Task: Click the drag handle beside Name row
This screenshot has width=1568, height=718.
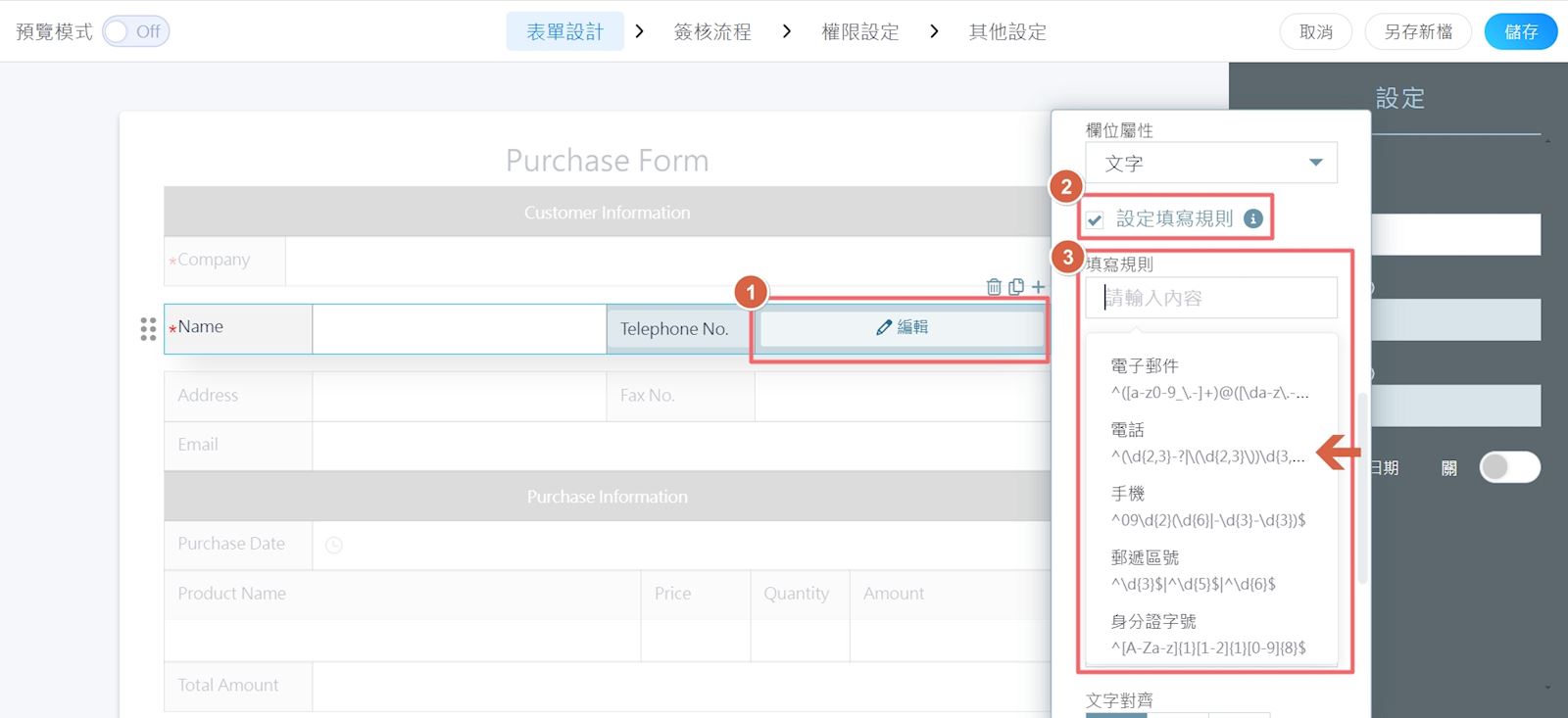Action: (148, 329)
